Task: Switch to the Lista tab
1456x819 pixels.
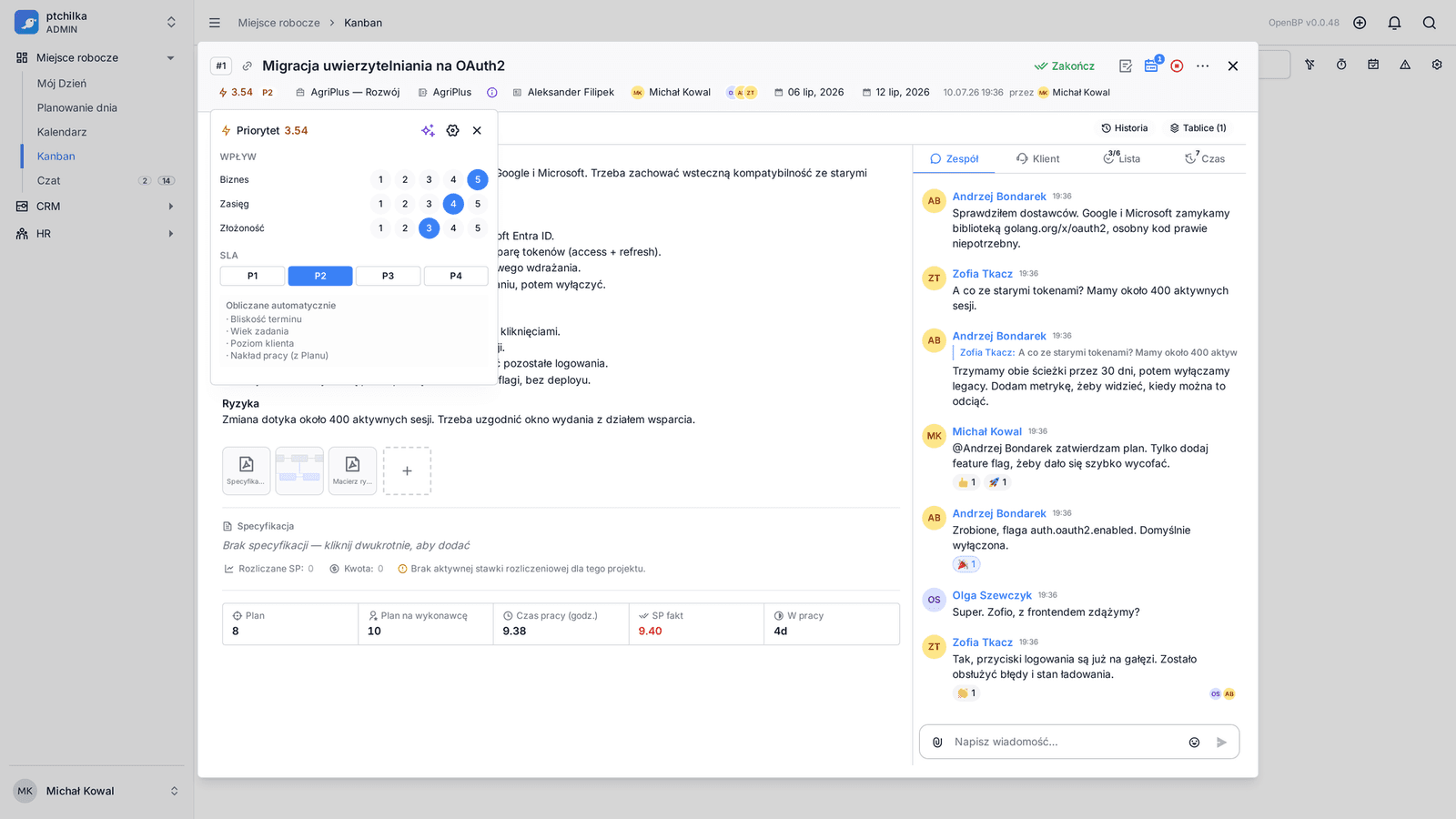Action: (1121, 158)
